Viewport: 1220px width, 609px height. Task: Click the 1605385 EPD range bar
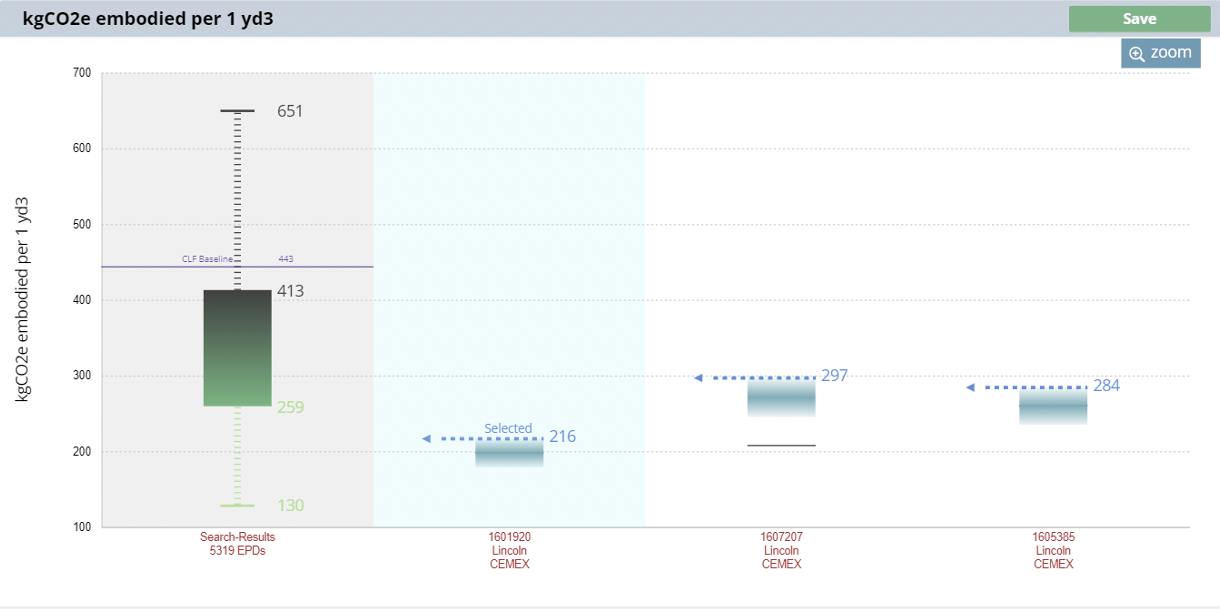click(x=1053, y=407)
